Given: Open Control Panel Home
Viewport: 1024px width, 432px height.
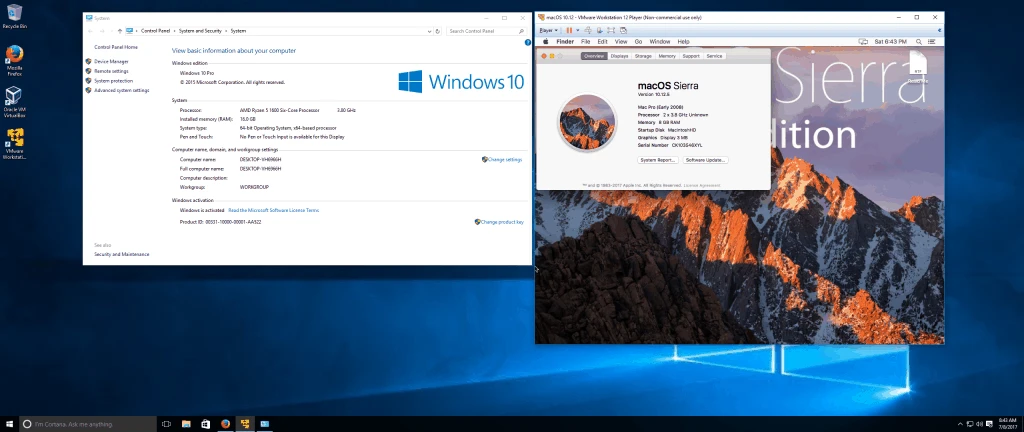Looking at the screenshot, I should [116, 47].
